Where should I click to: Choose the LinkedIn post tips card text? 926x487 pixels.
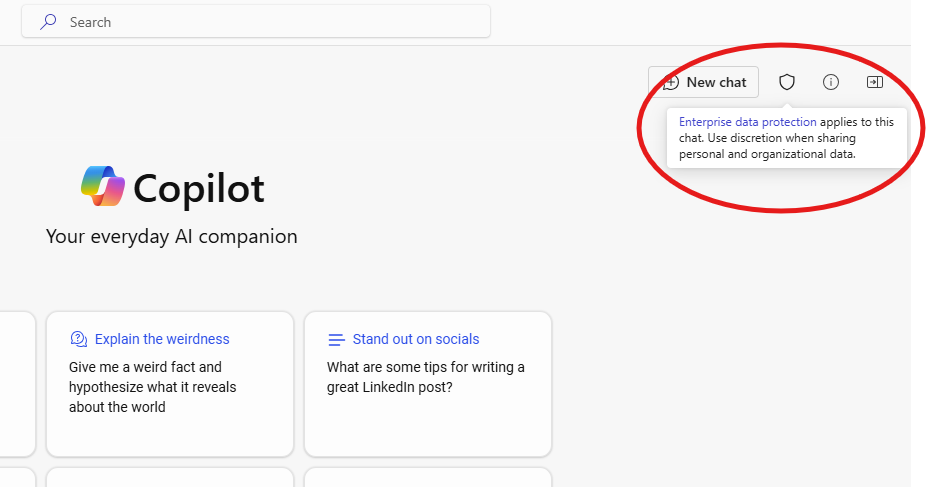[x=425, y=377]
